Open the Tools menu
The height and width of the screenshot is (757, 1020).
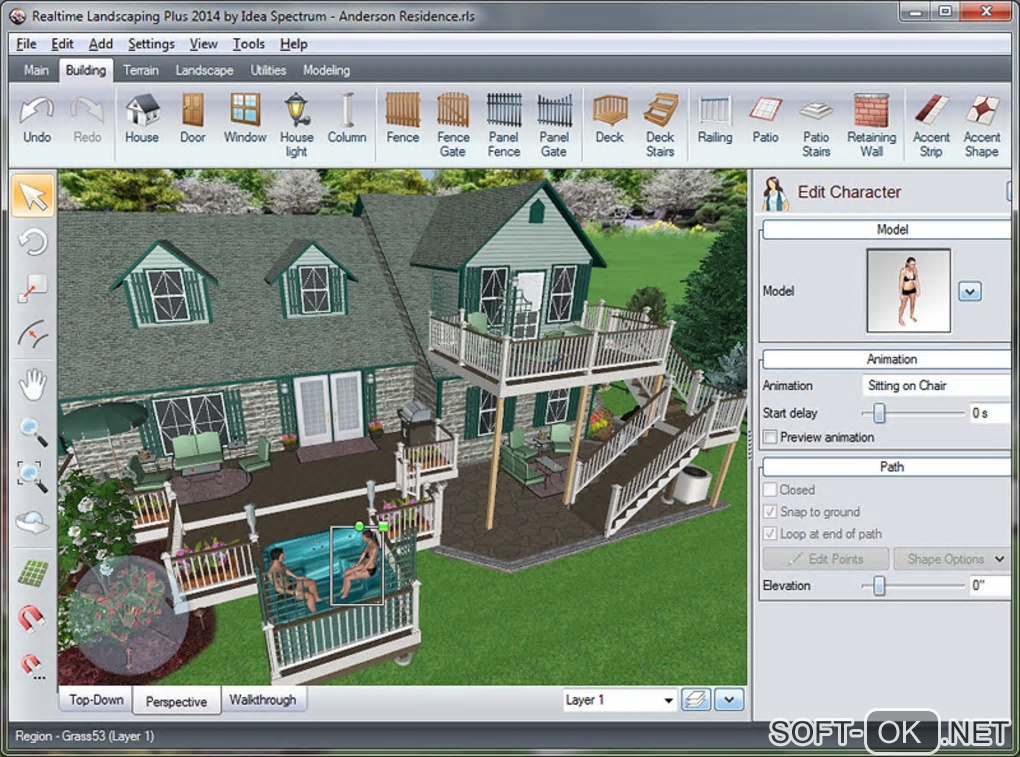coord(248,44)
